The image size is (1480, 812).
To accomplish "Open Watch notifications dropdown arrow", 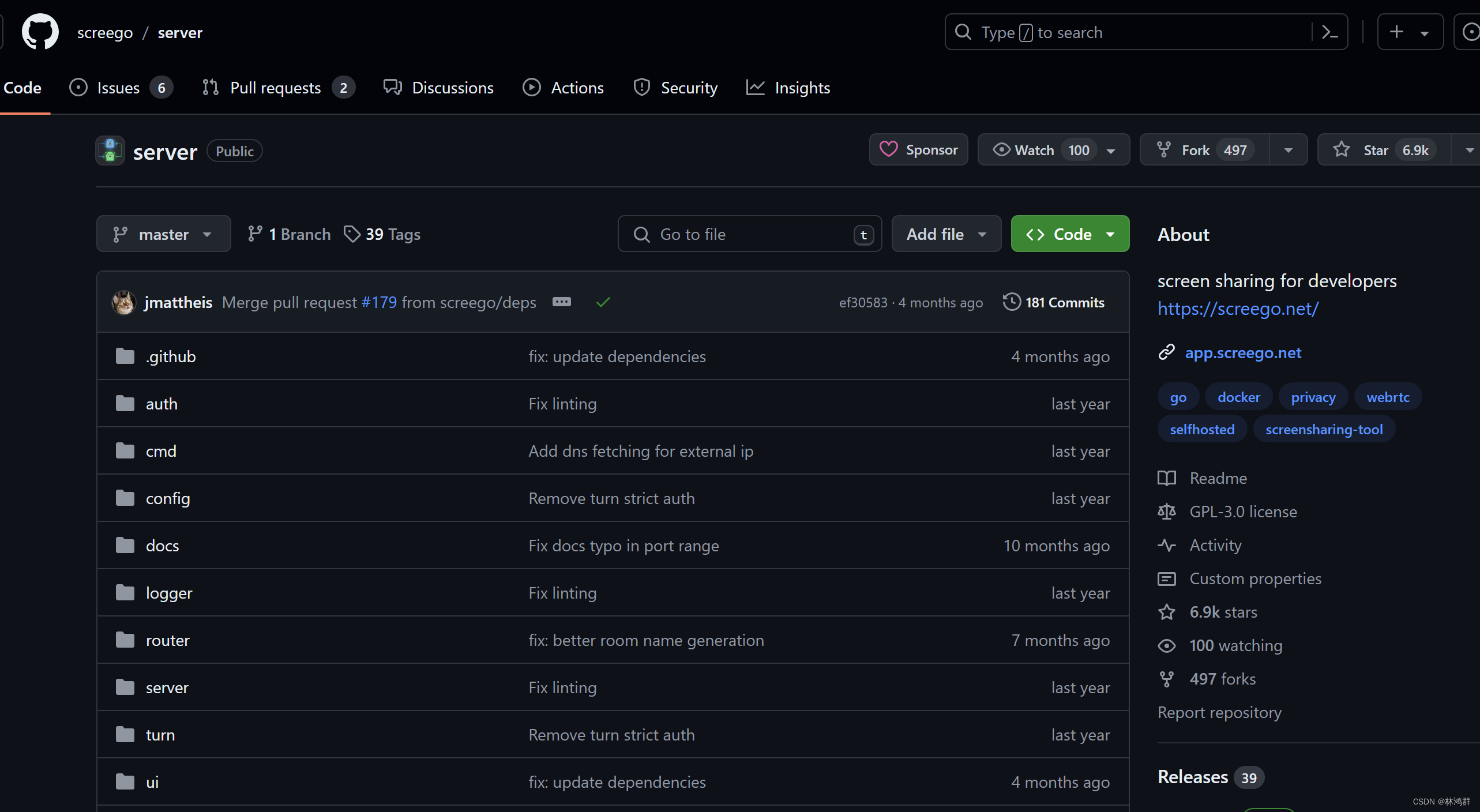I will pos(1111,151).
